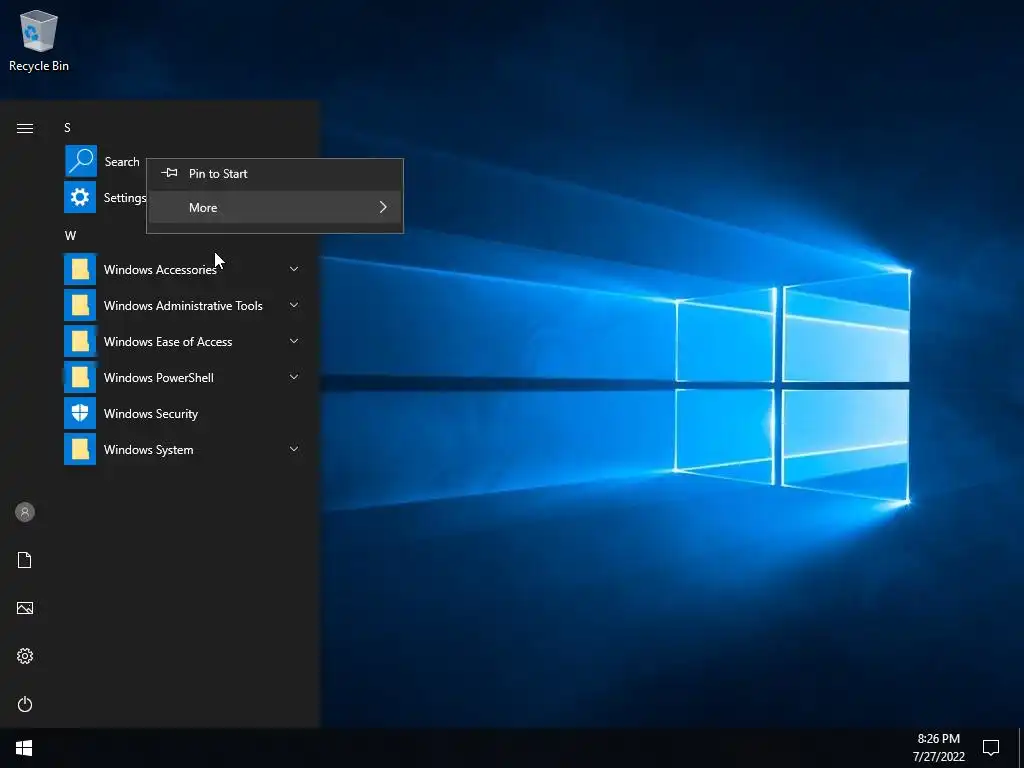Screen dimensions: 1024x768
Task: Click the date 7/27/2022 on taskbar
Action: [938, 757]
